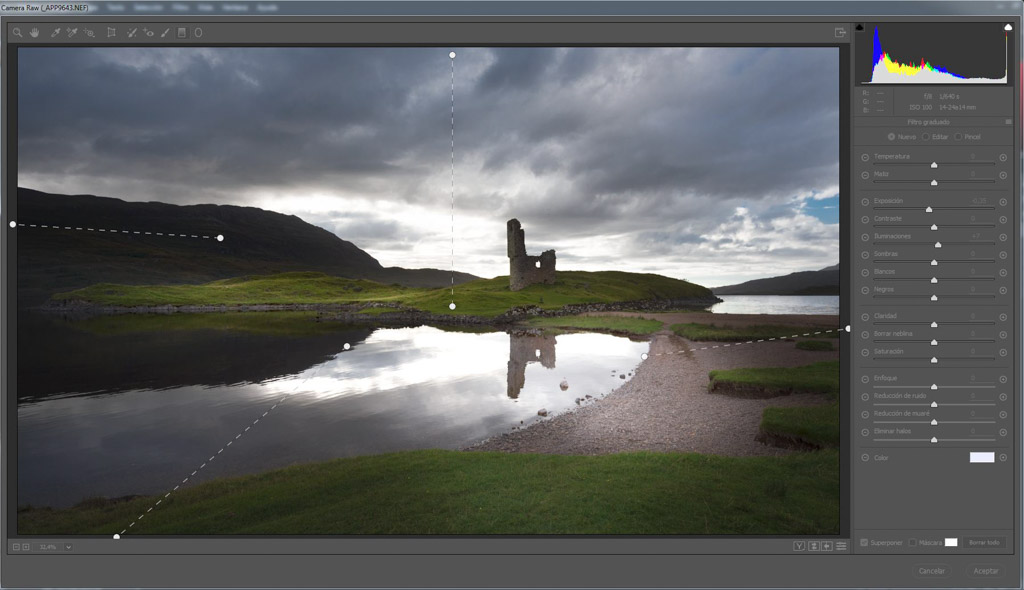
Task: Toggle full screen mode icon
Action: pyautogui.click(x=840, y=32)
